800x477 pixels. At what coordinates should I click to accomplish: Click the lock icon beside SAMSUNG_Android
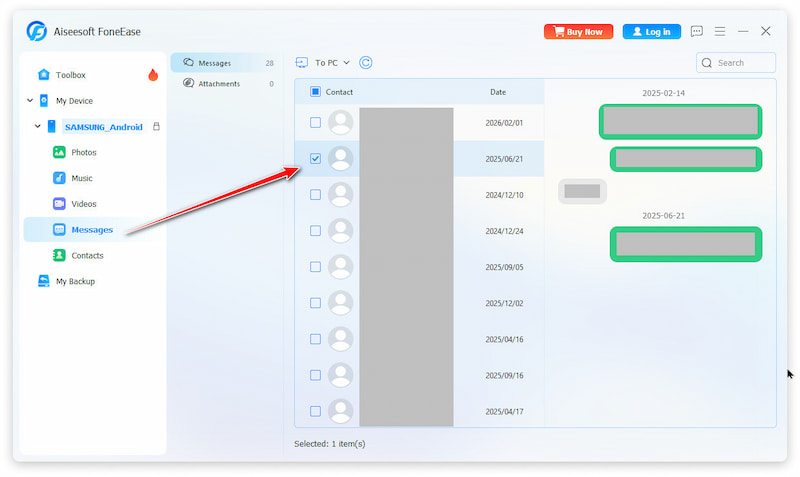155,127
